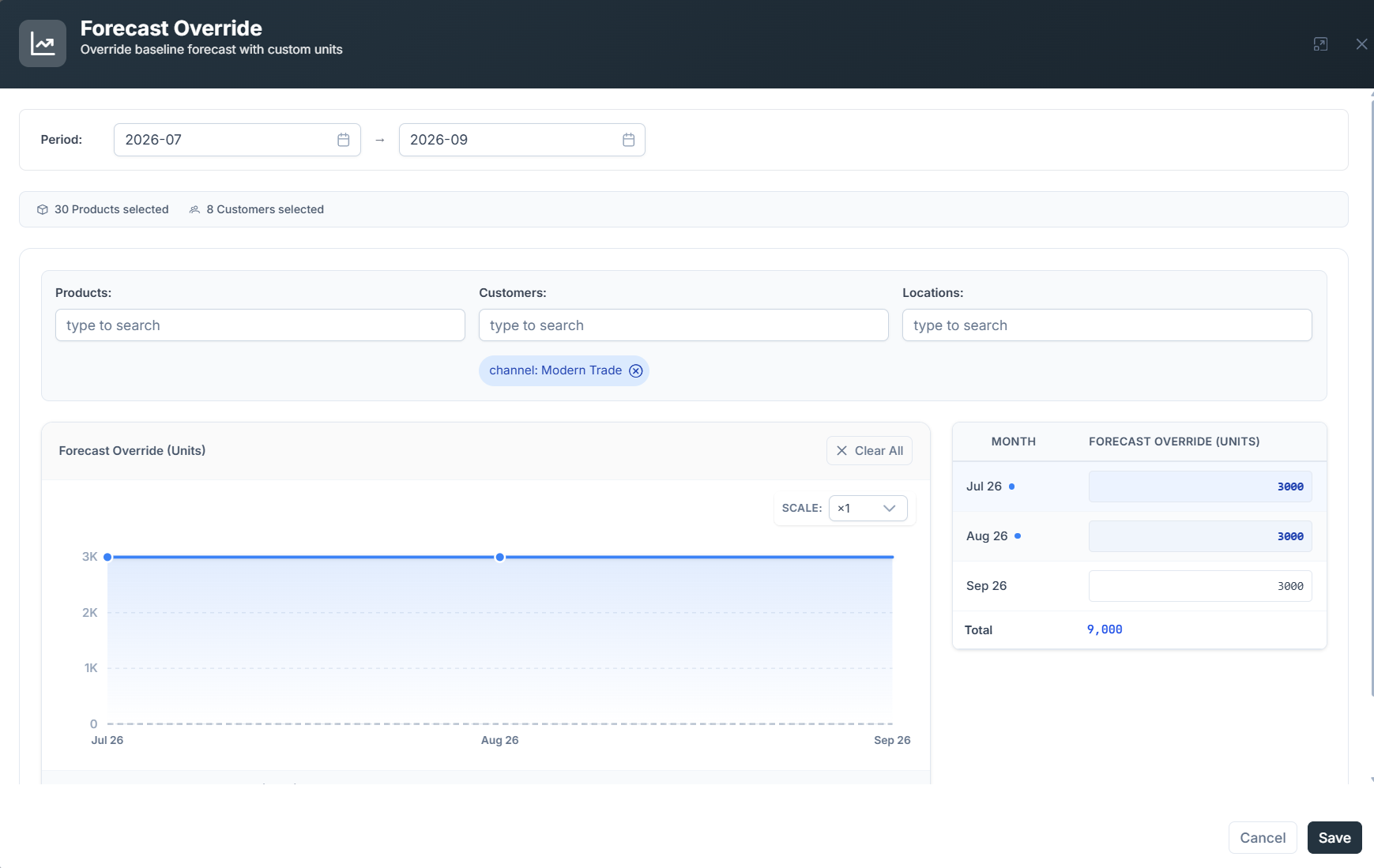
Task: Open calendar icon for end period 2026-09
Action: coord(629,140)
